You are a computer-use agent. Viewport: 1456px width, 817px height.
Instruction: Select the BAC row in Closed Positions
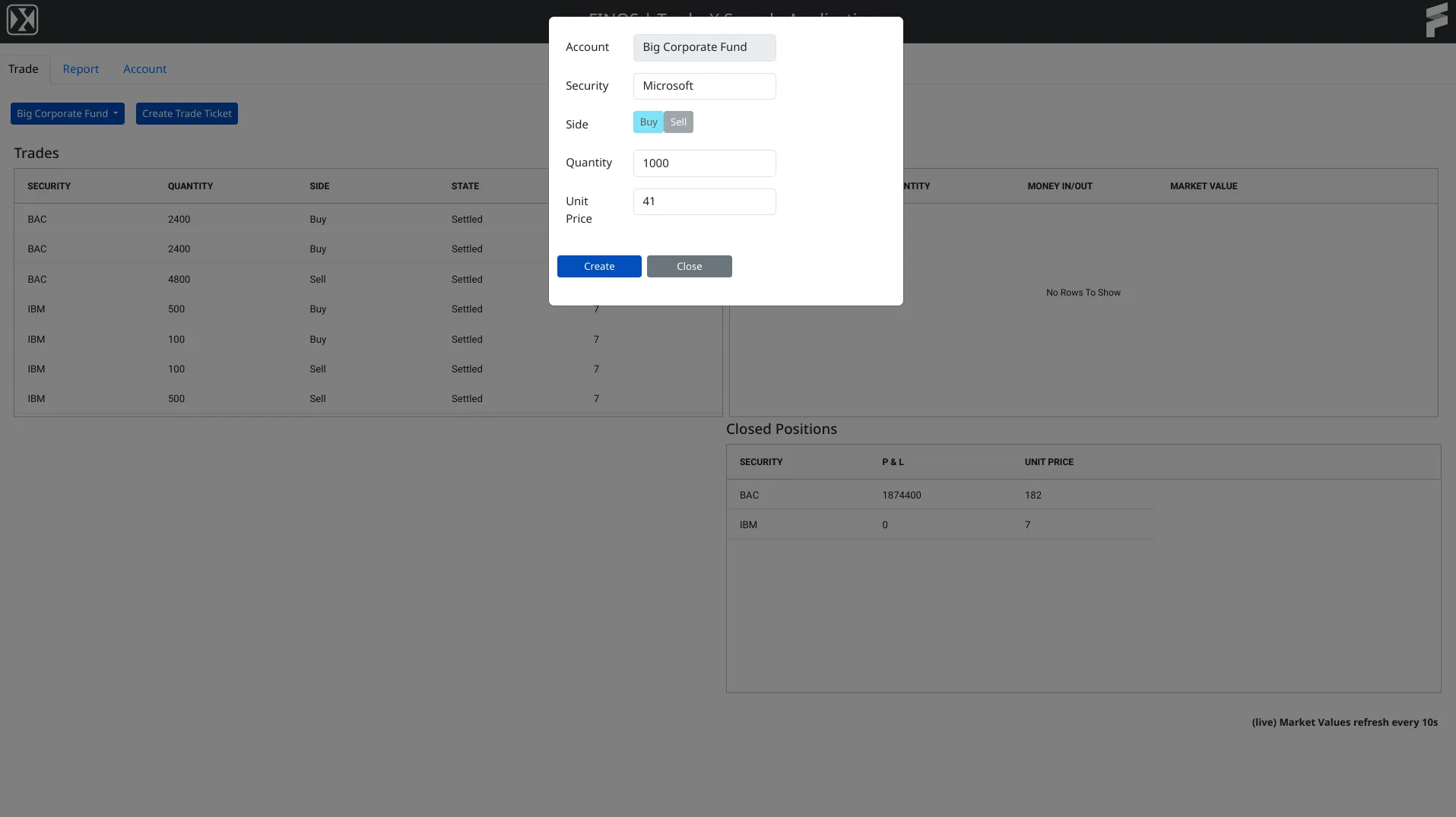[x=836, y=495]
